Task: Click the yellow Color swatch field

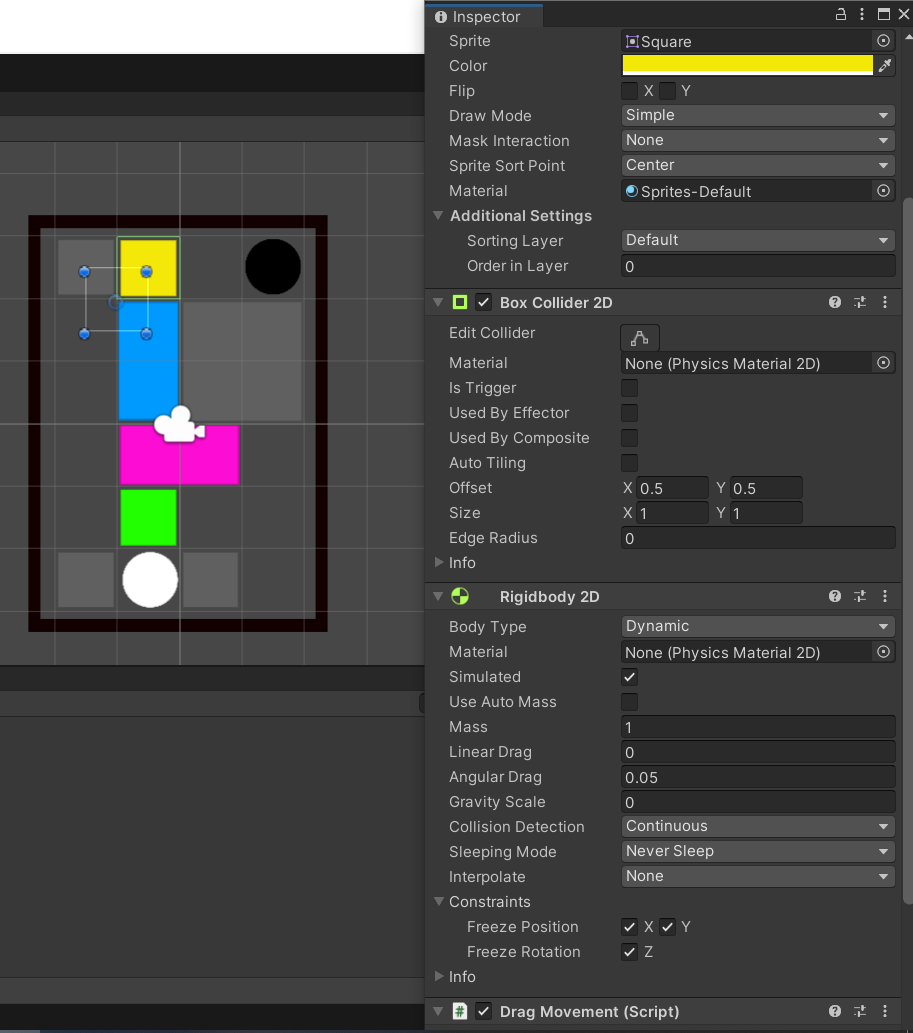Action: click(747, 66)
